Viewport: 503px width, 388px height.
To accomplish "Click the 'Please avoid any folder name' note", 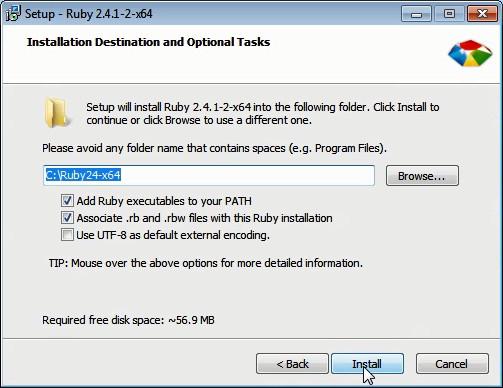I will click(214, 148).
